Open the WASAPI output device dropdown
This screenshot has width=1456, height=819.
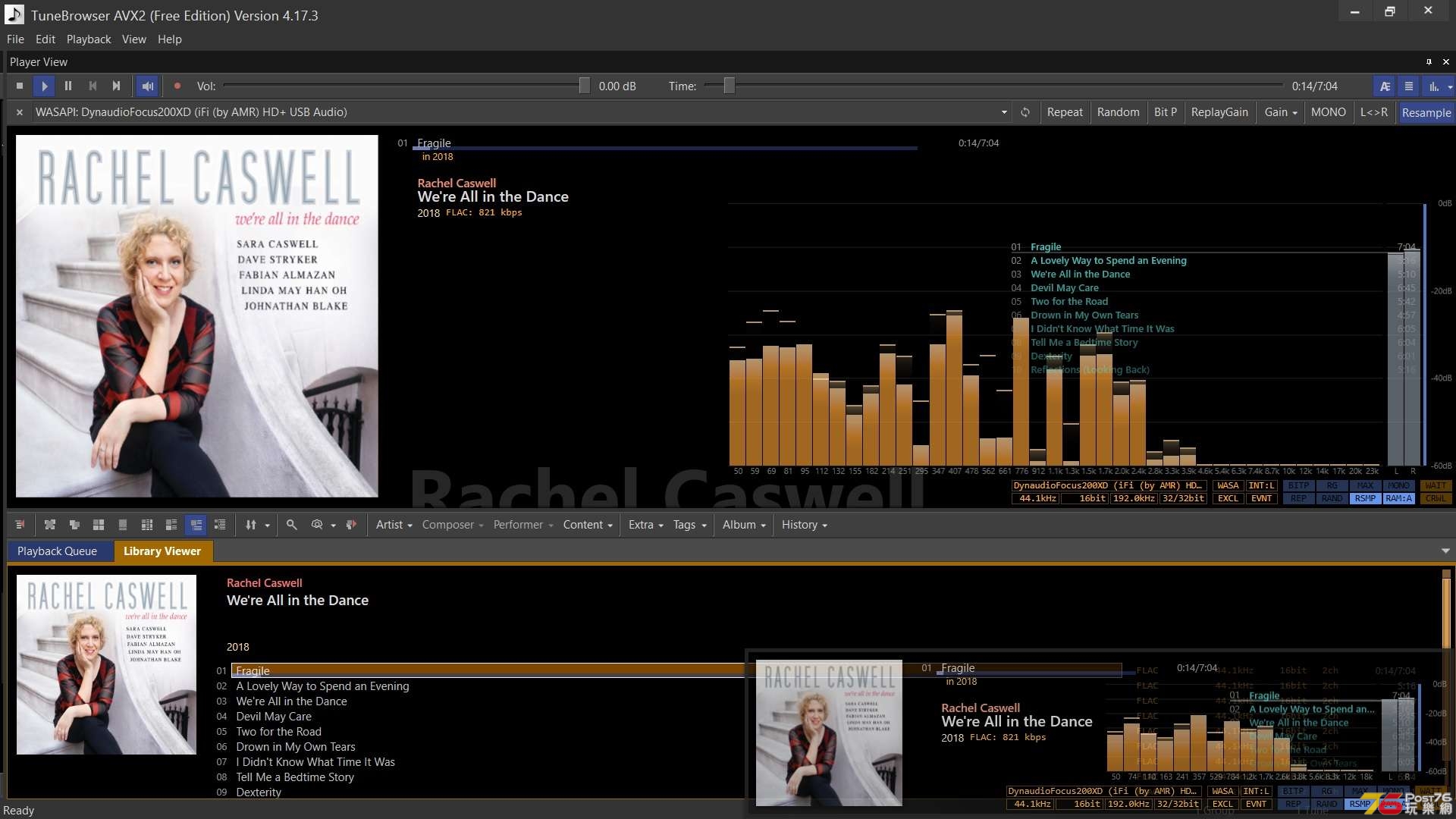(1004, 112)
